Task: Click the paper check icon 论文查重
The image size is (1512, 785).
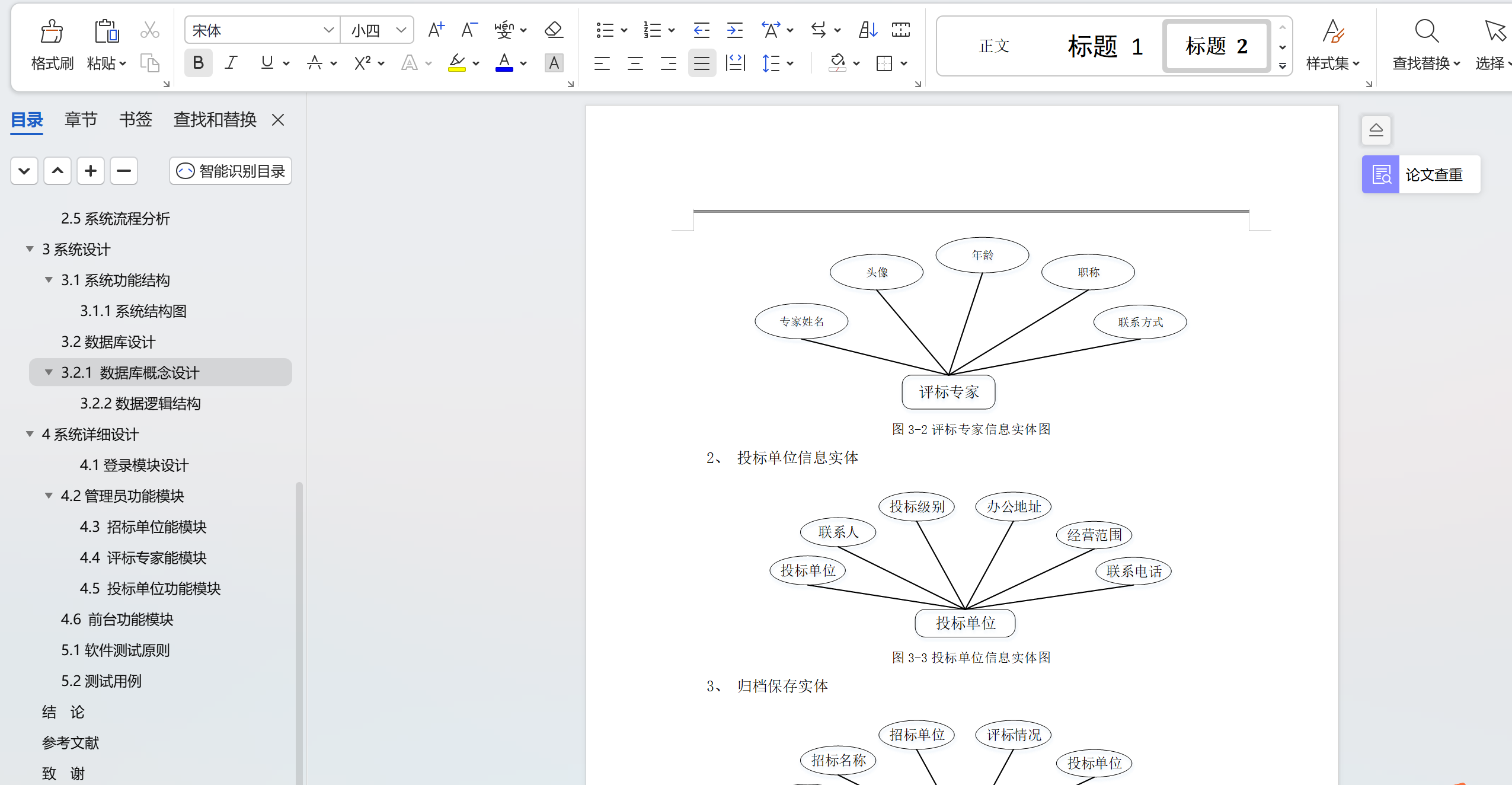Action: [1381, 174]
